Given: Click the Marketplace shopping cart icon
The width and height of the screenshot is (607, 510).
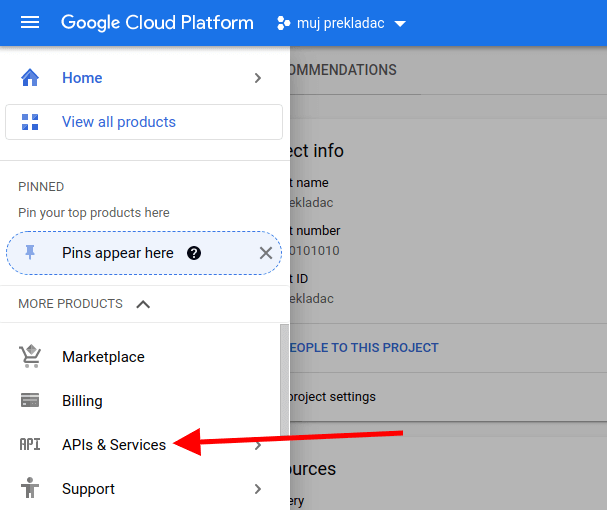Looking at the screenshot, I should tap(30, 357).
